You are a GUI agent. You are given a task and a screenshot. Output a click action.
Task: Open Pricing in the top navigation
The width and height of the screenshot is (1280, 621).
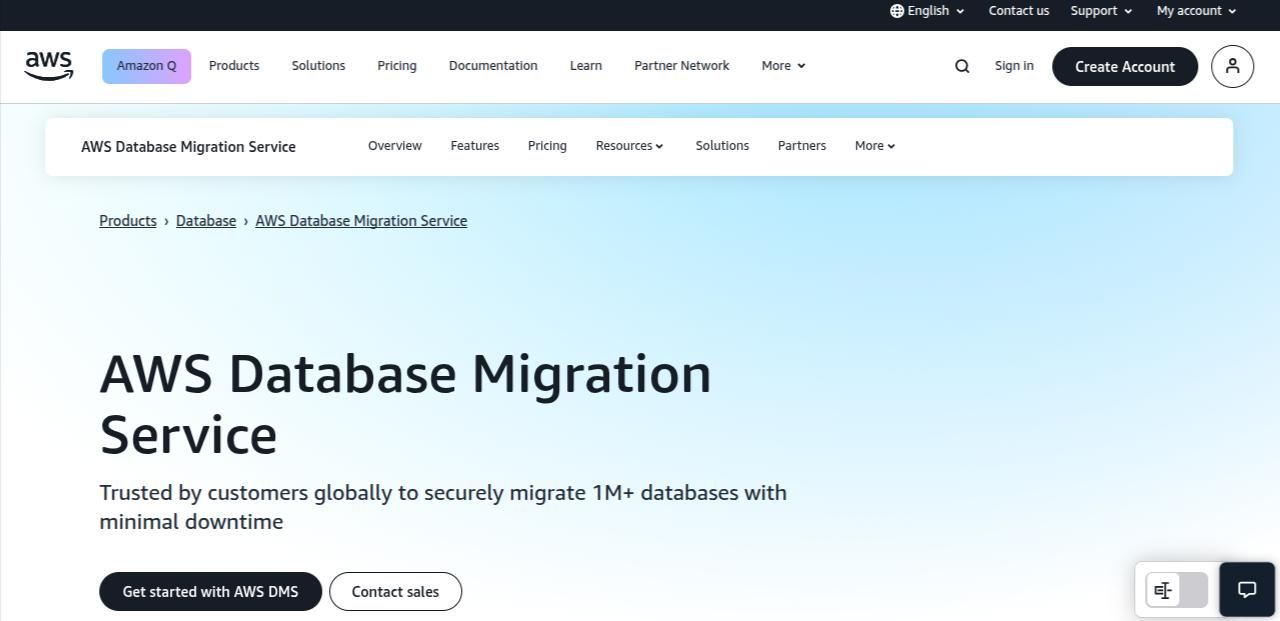(397, 66)
